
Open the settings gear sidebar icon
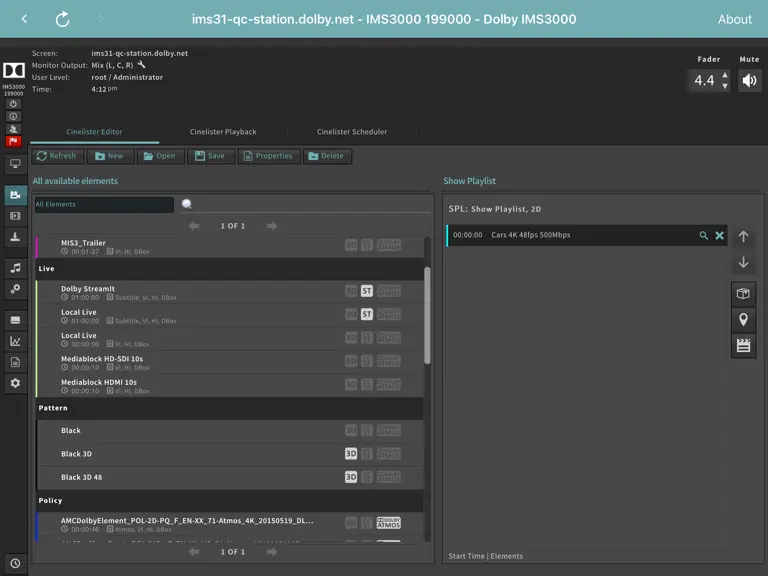tap(15, 383)
